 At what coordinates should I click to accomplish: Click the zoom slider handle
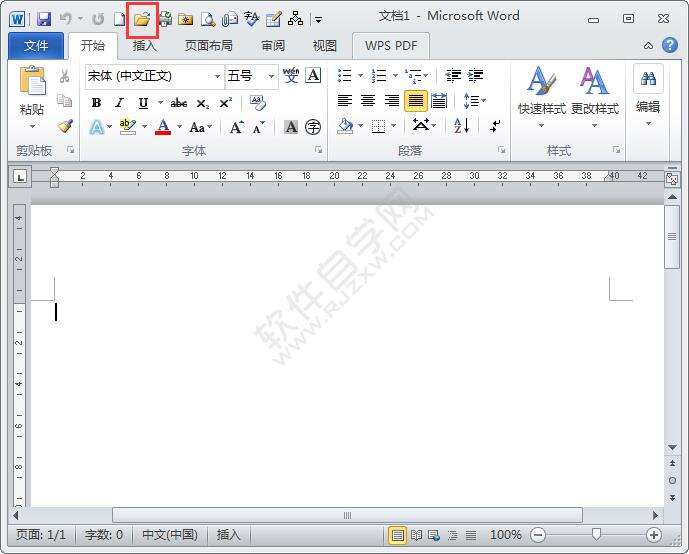596,535
